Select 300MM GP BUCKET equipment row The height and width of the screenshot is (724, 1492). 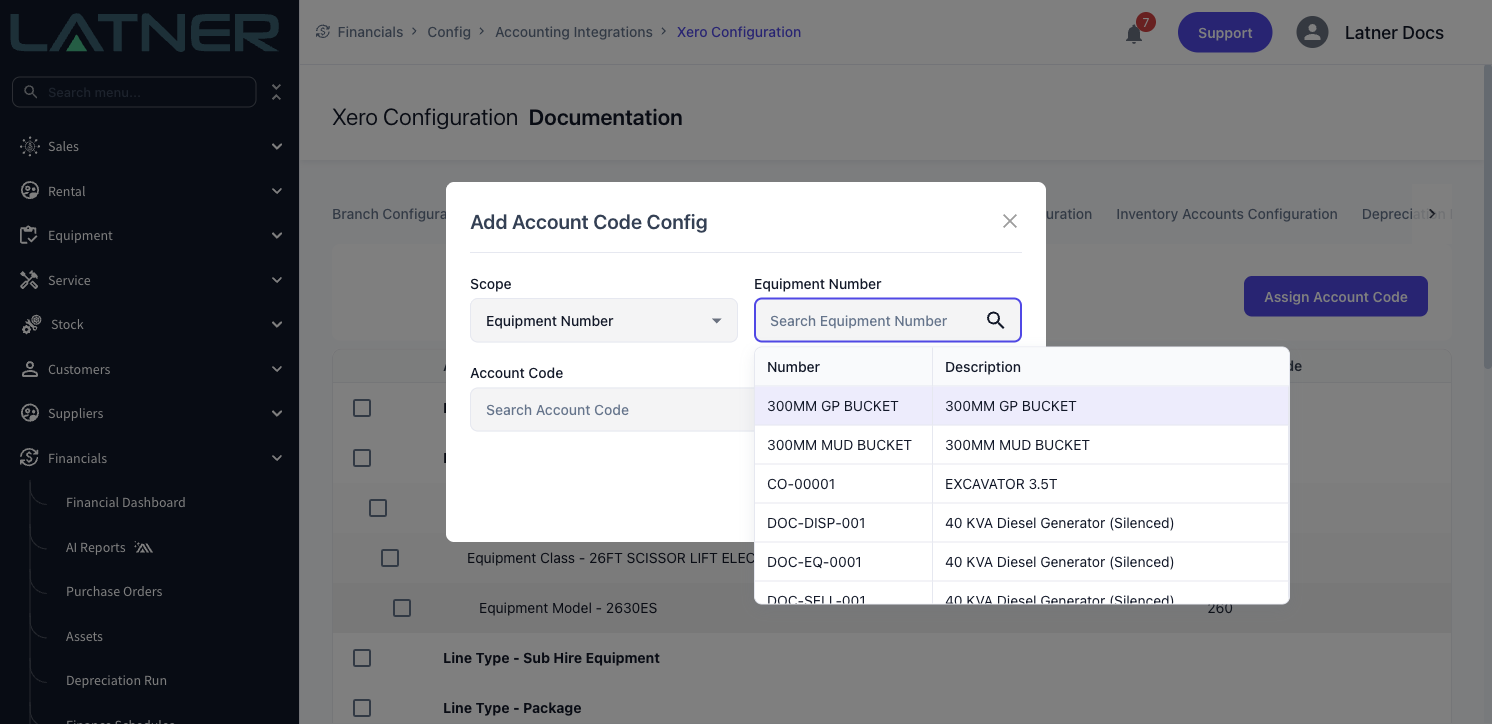[x=1022, y=406]
